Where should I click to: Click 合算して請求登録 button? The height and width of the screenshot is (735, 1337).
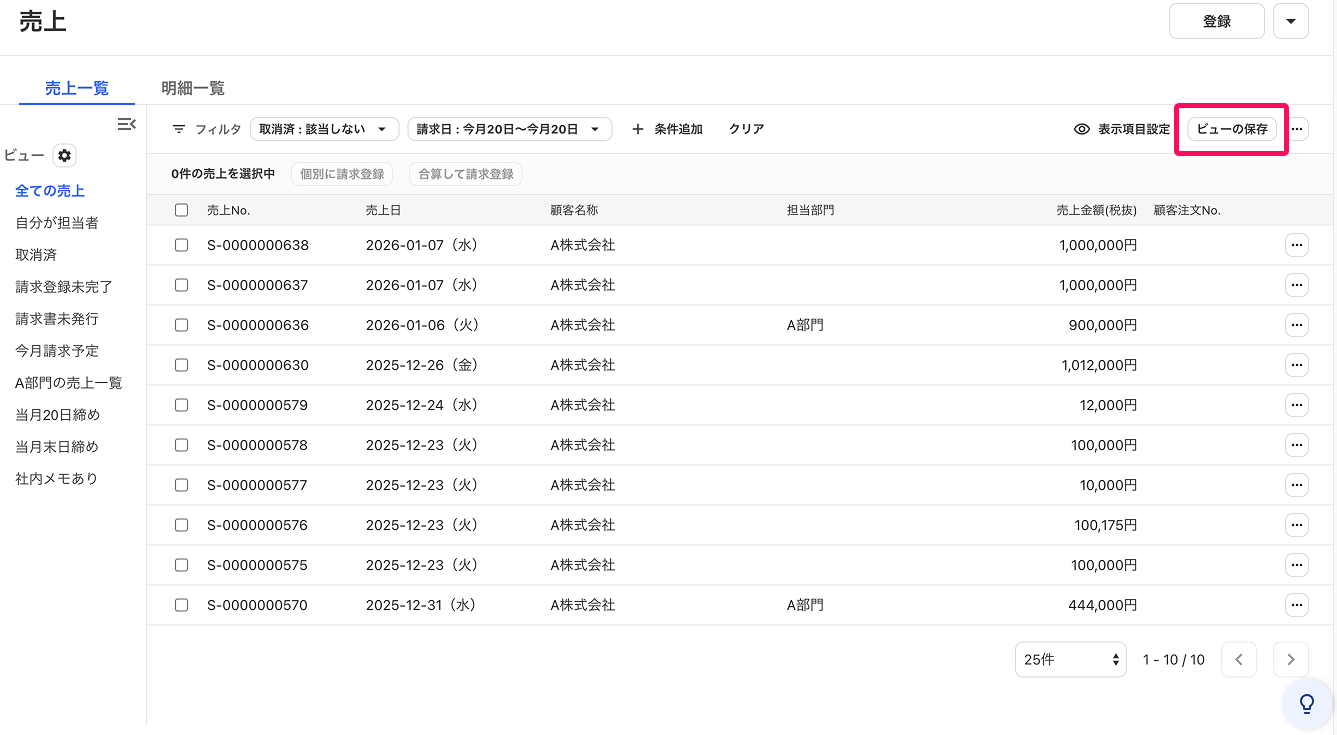466,174
